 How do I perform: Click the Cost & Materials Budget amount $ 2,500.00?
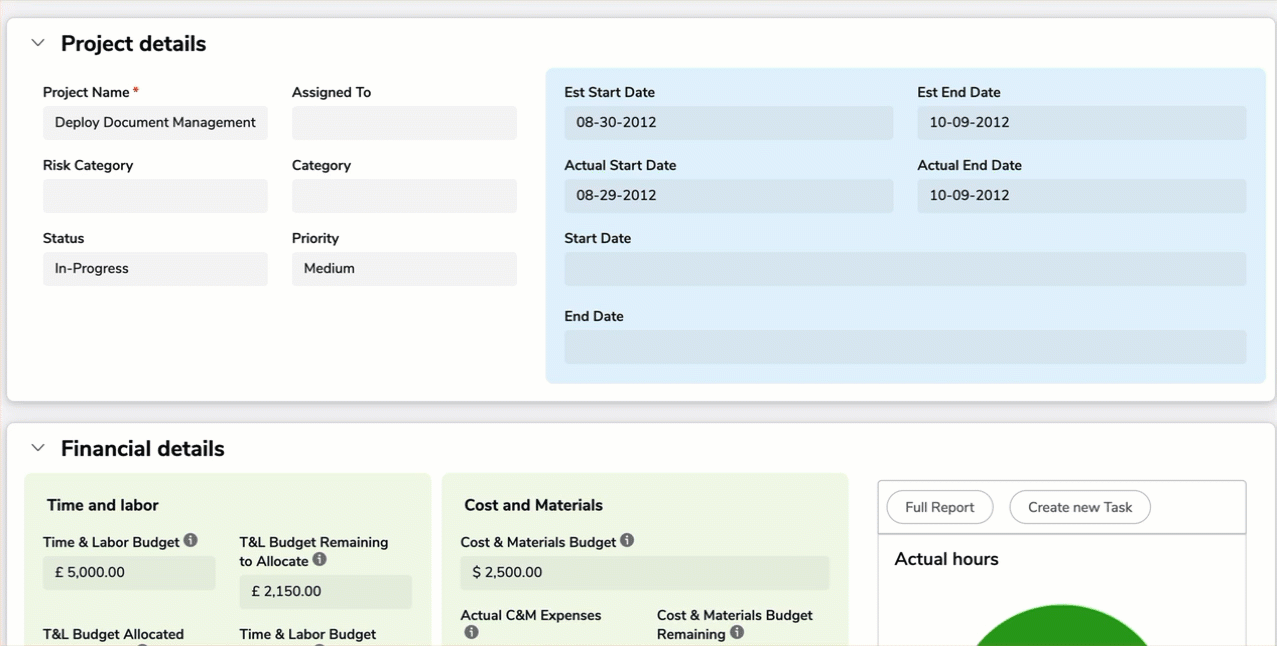pos(645,573)
